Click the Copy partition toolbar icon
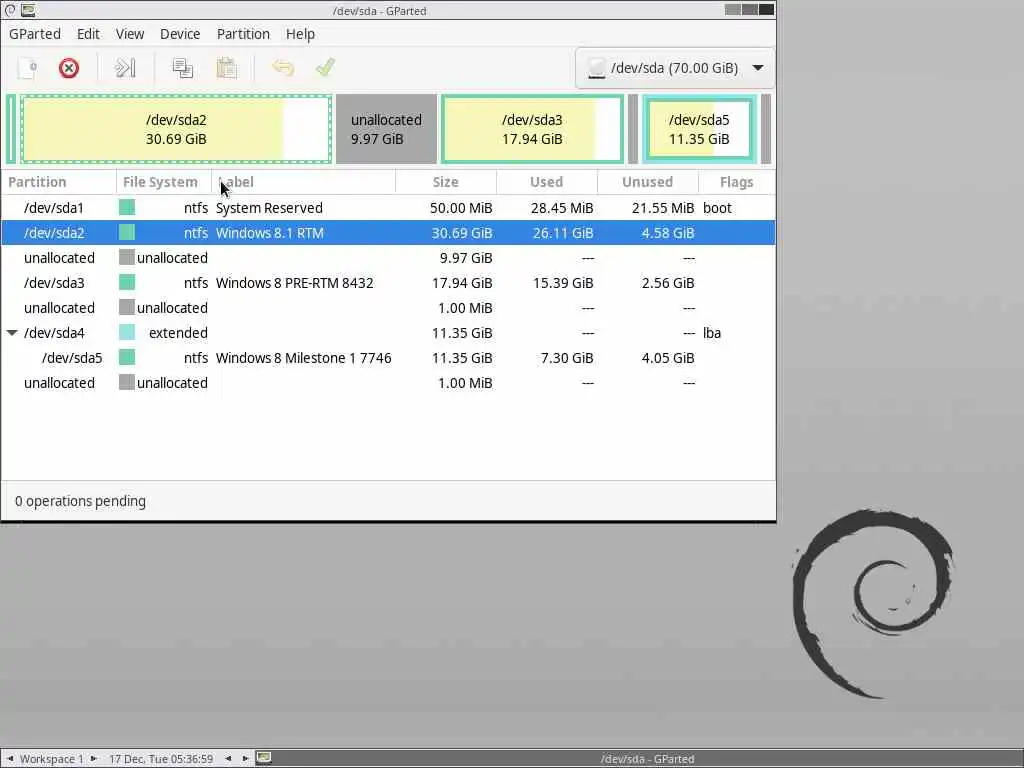The height and width of the screenshot is (768, 1024). pos(182,68)
